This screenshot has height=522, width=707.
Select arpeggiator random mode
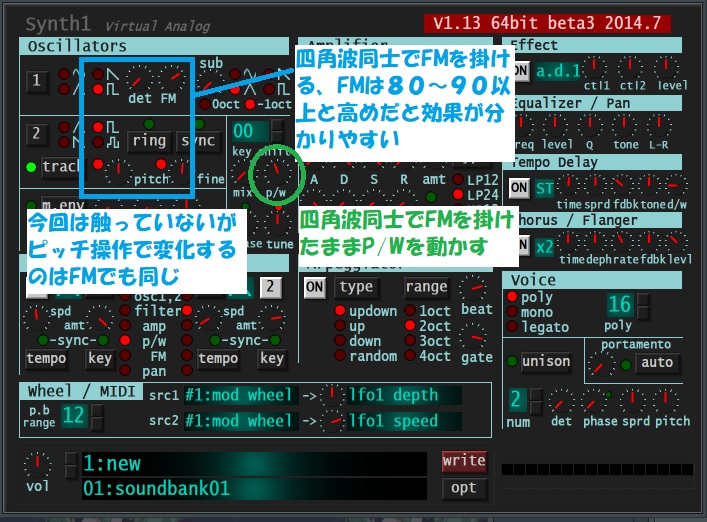click(x=340, y=355)
